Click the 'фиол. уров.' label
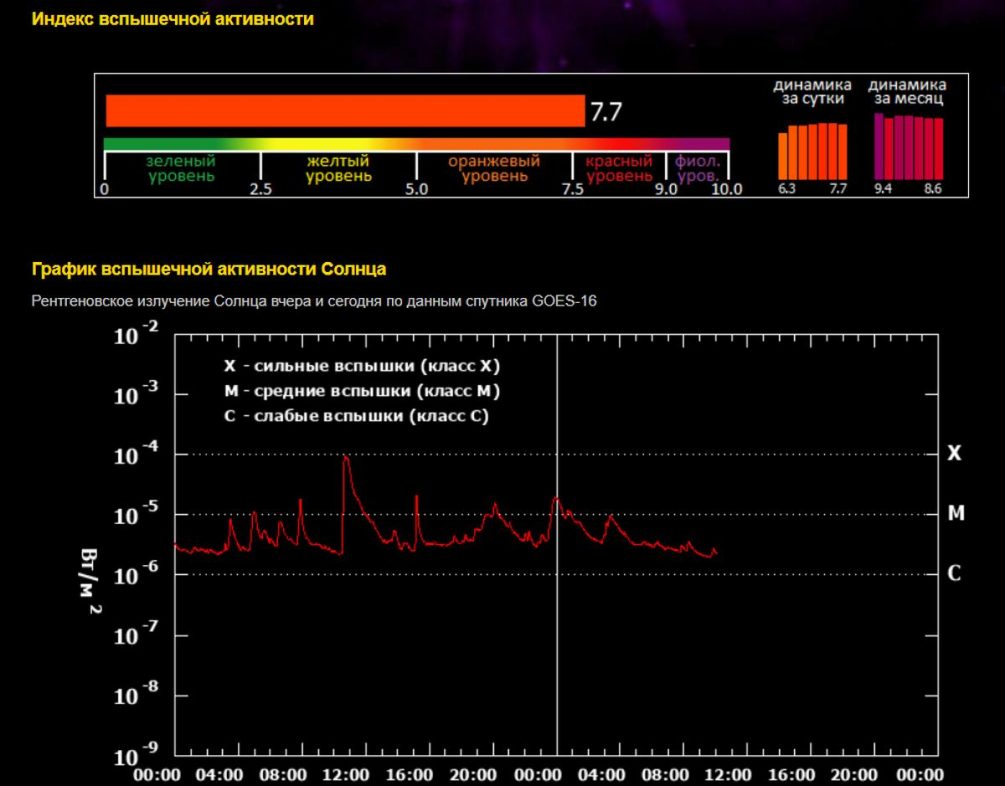Image resolution: width=1005 pixels, height=786 pixels. [697, 169]
